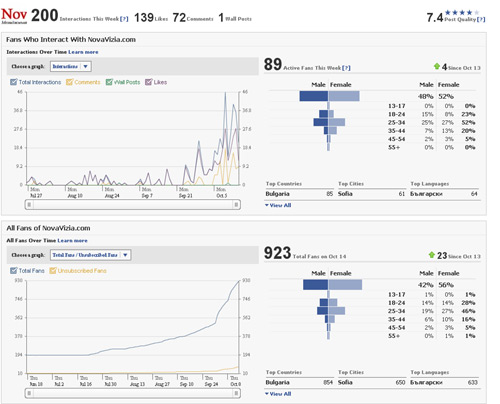Screen dimensions: 500x404
Task: Click the Post Quality star rating
Action: pyautogui.click(x=462, y=12)
